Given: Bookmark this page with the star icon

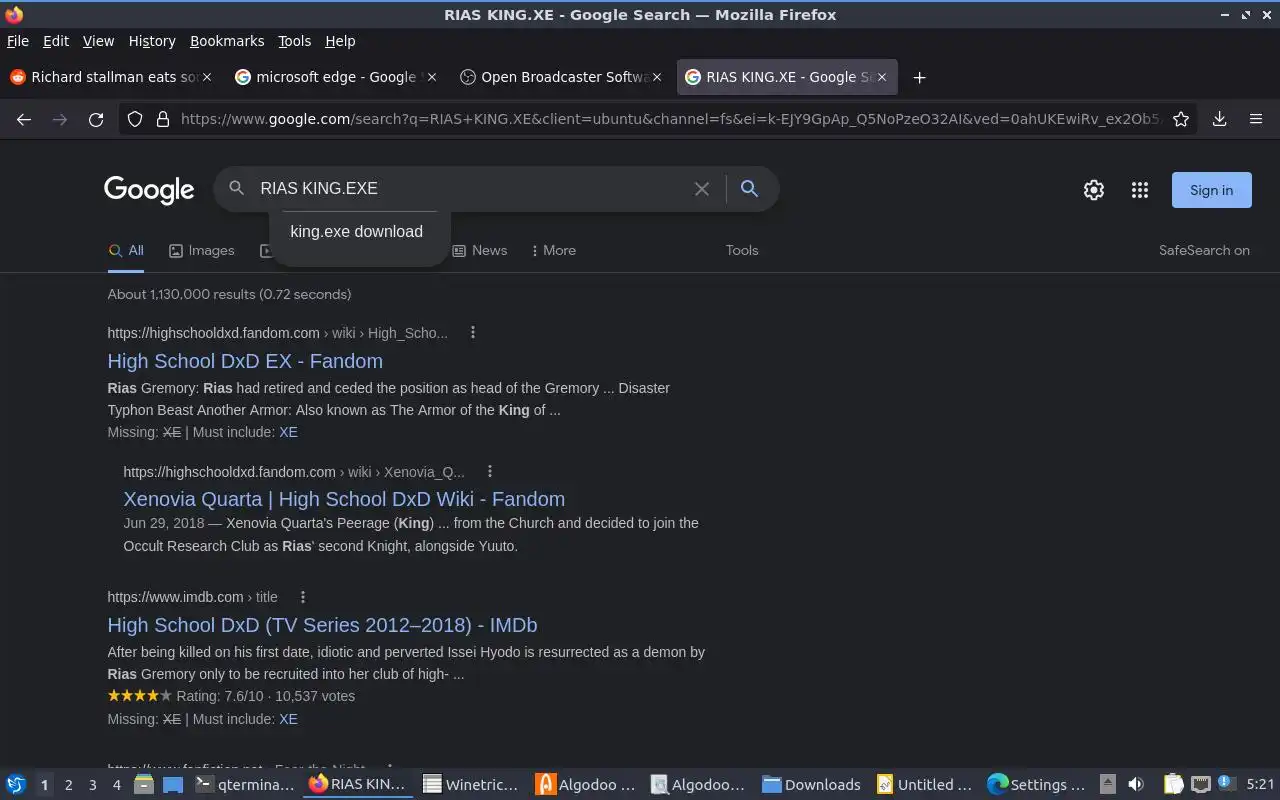Looking at the screenshot, I should coord(1181,119).
